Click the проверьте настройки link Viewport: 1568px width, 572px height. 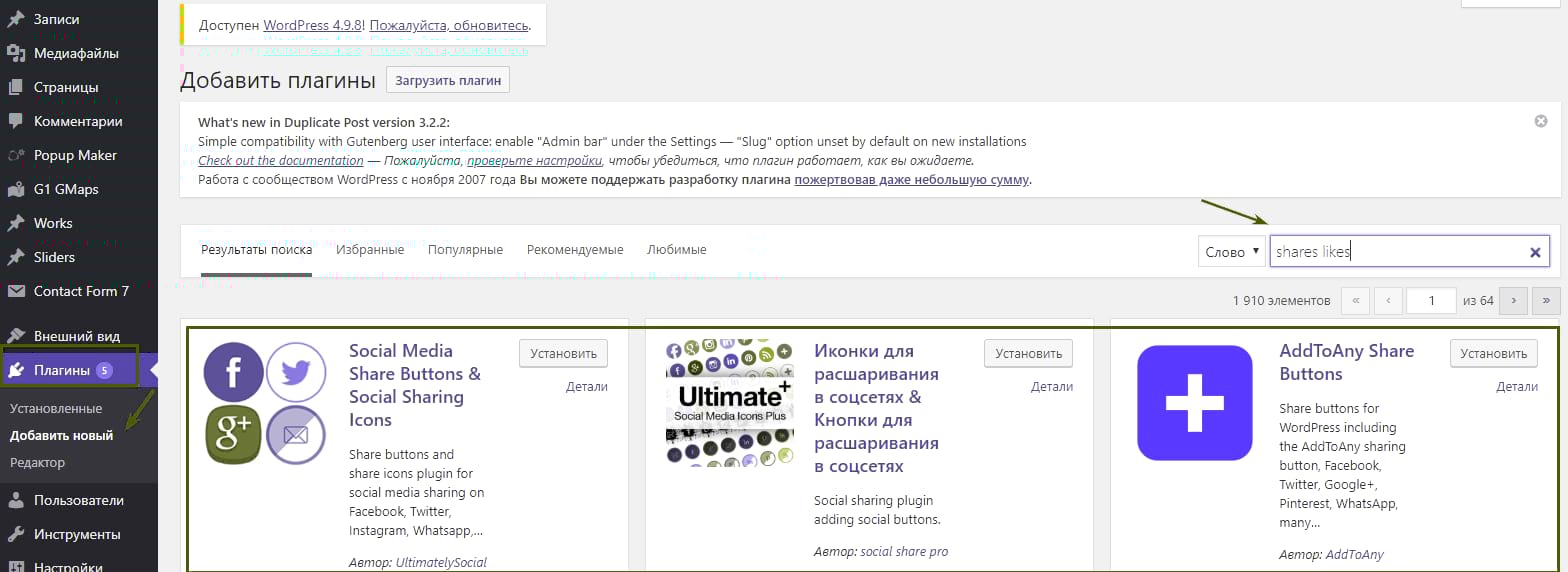pos(534,161)
